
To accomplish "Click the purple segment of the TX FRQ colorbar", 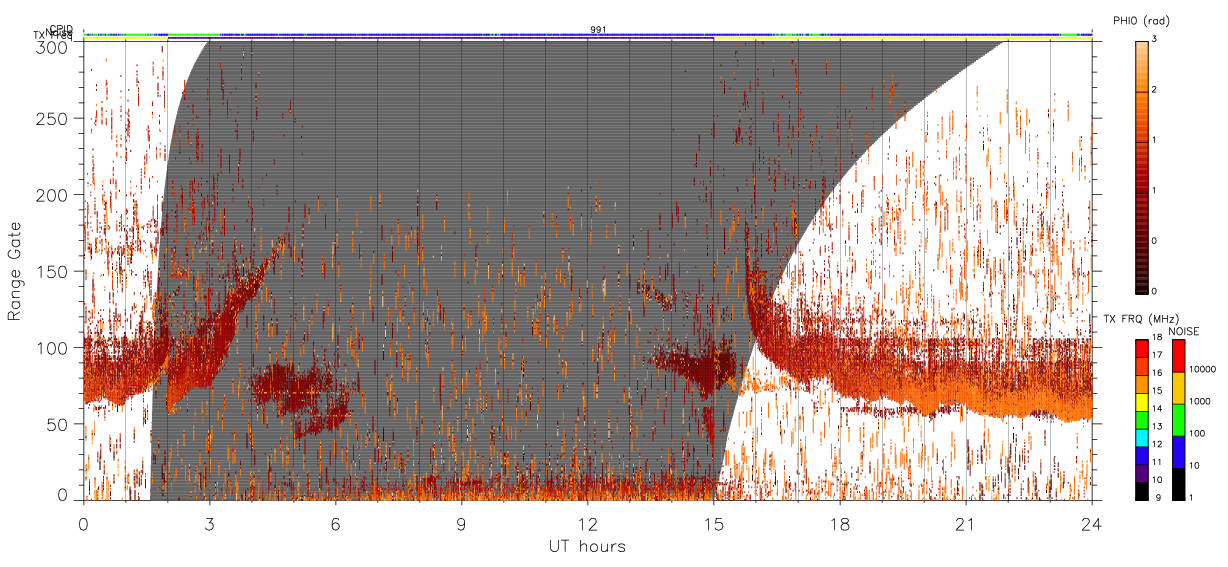I will (x=1140, y=475).
